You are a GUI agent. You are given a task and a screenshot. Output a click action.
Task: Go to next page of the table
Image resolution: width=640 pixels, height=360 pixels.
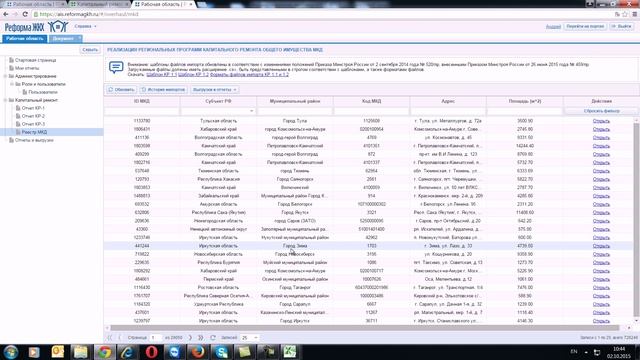(190, 338)
